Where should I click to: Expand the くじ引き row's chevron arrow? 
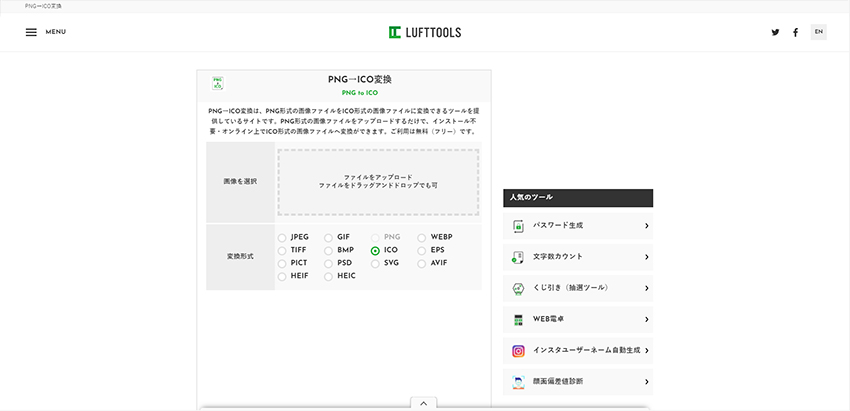tap(647, 288)
